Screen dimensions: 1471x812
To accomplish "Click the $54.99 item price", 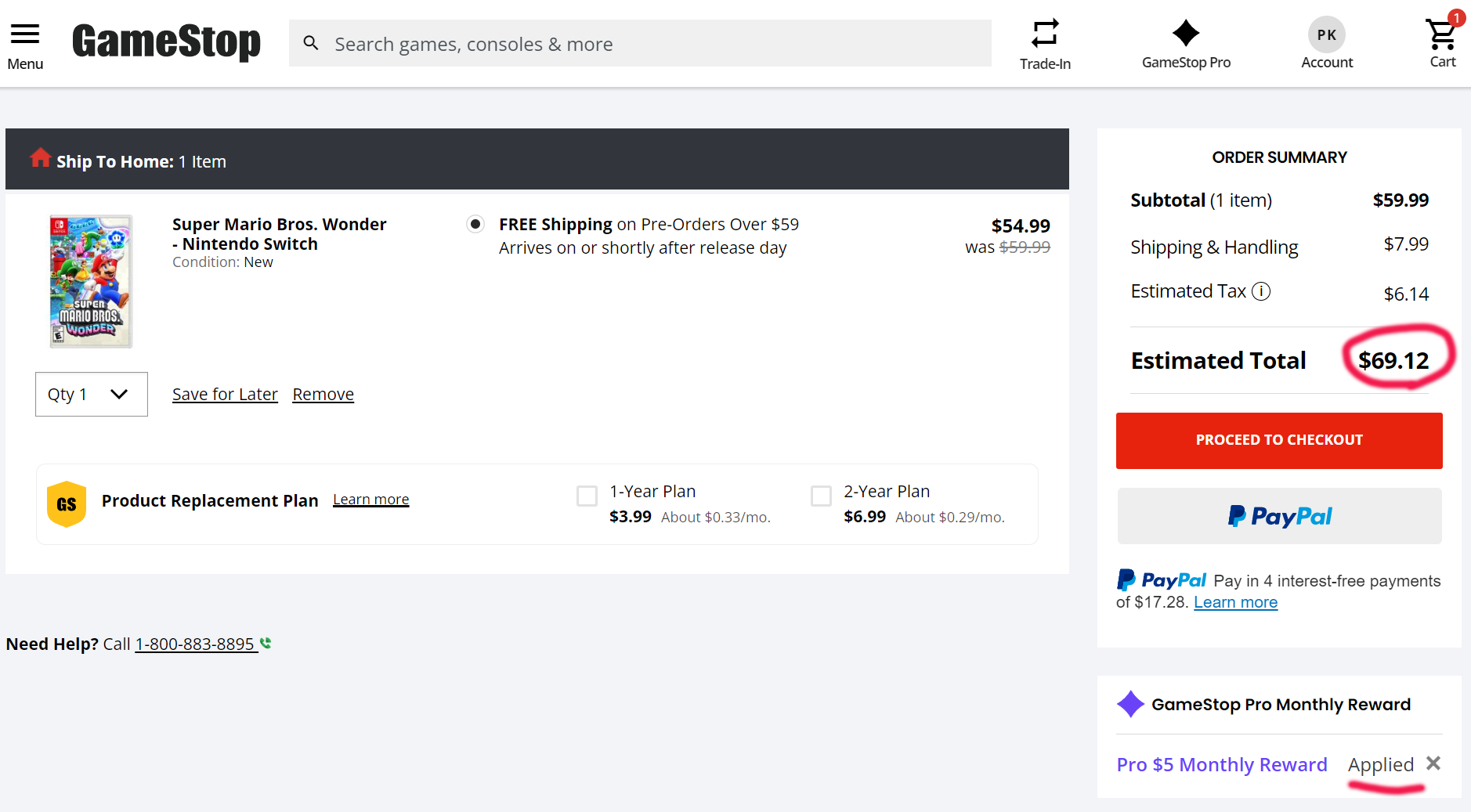I will (x=1021, y=226).
